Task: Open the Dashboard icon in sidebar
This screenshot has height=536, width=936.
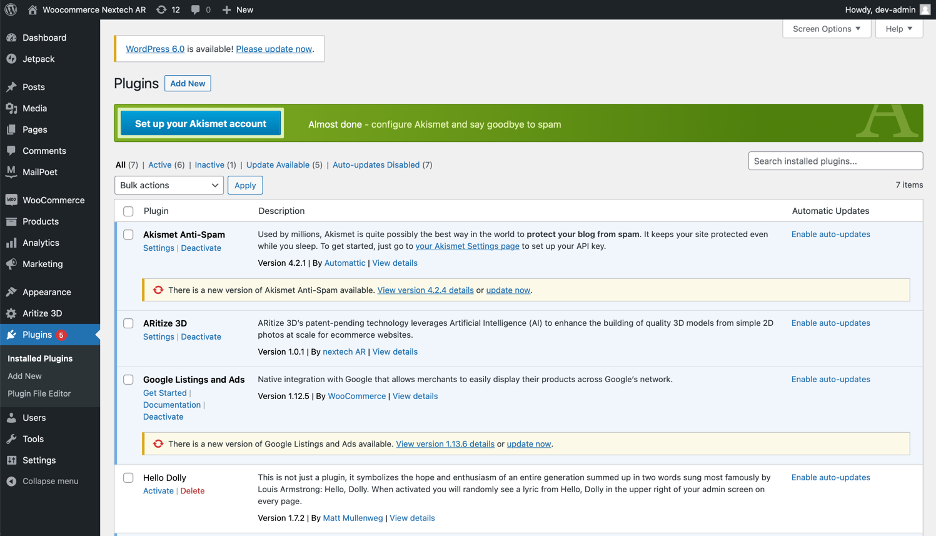Action: point(11,38)
